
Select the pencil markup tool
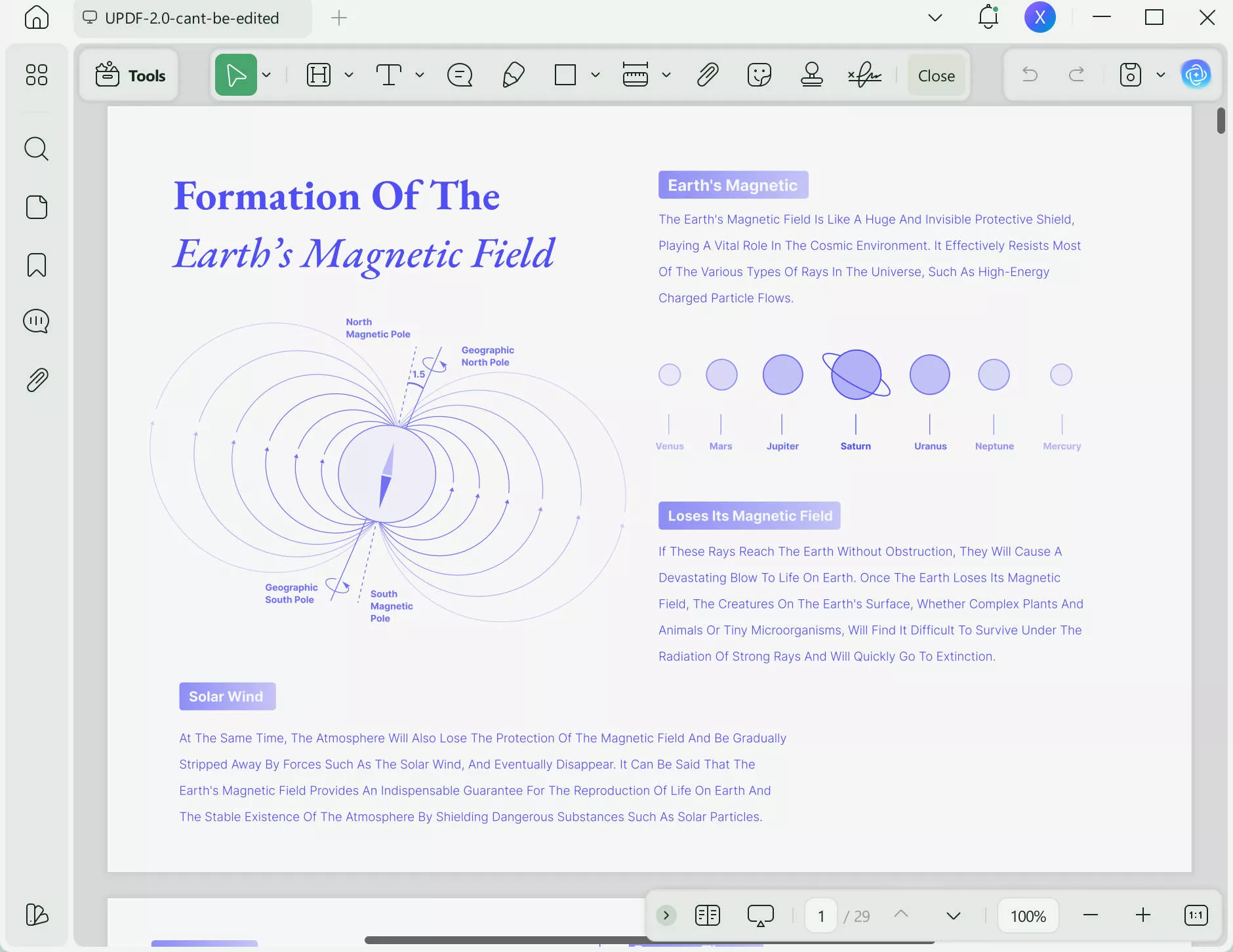513,75
